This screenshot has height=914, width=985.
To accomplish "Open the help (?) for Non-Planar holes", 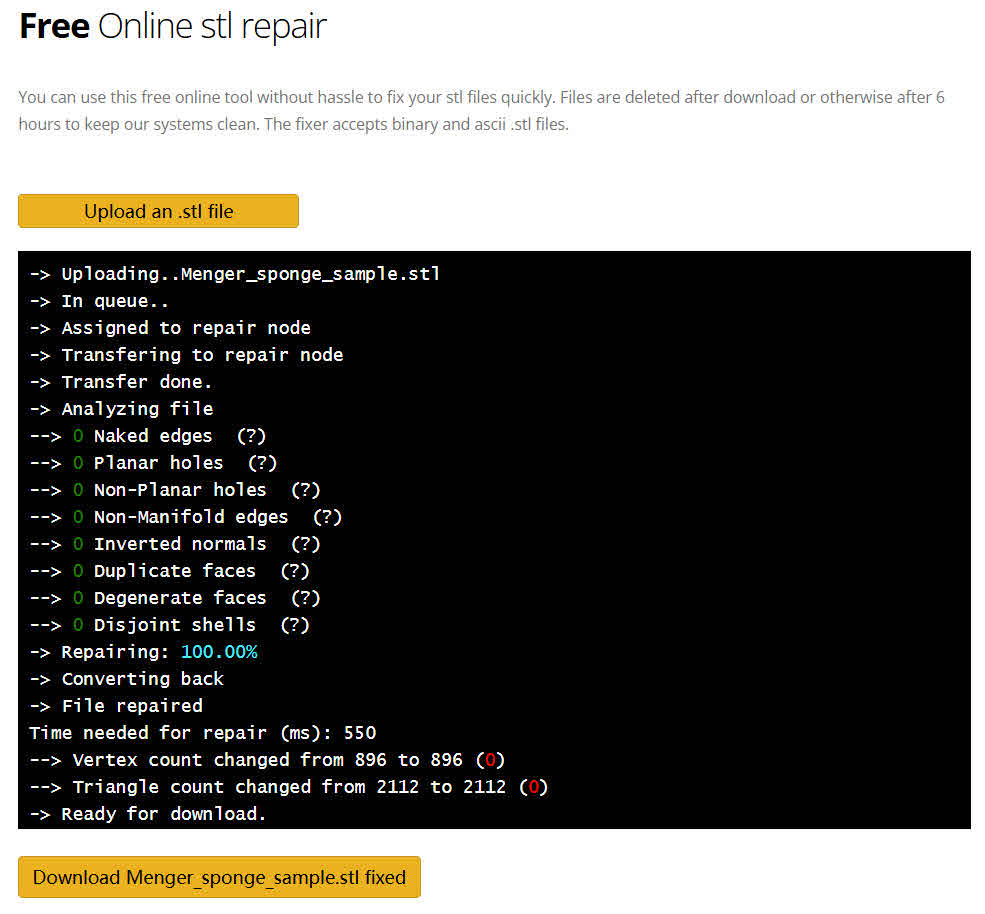I will tap(305, 490).
